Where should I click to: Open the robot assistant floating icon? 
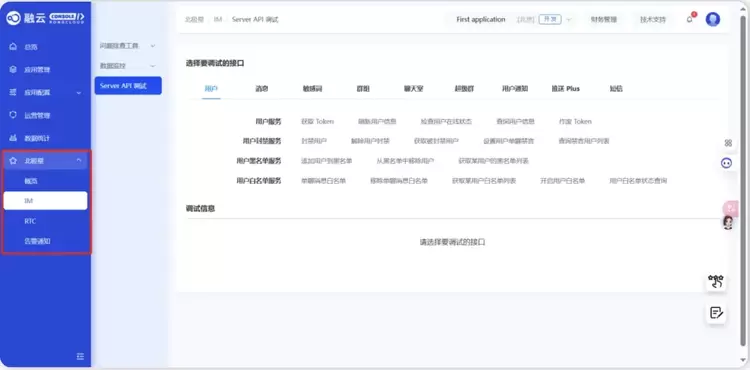point(727,163)
